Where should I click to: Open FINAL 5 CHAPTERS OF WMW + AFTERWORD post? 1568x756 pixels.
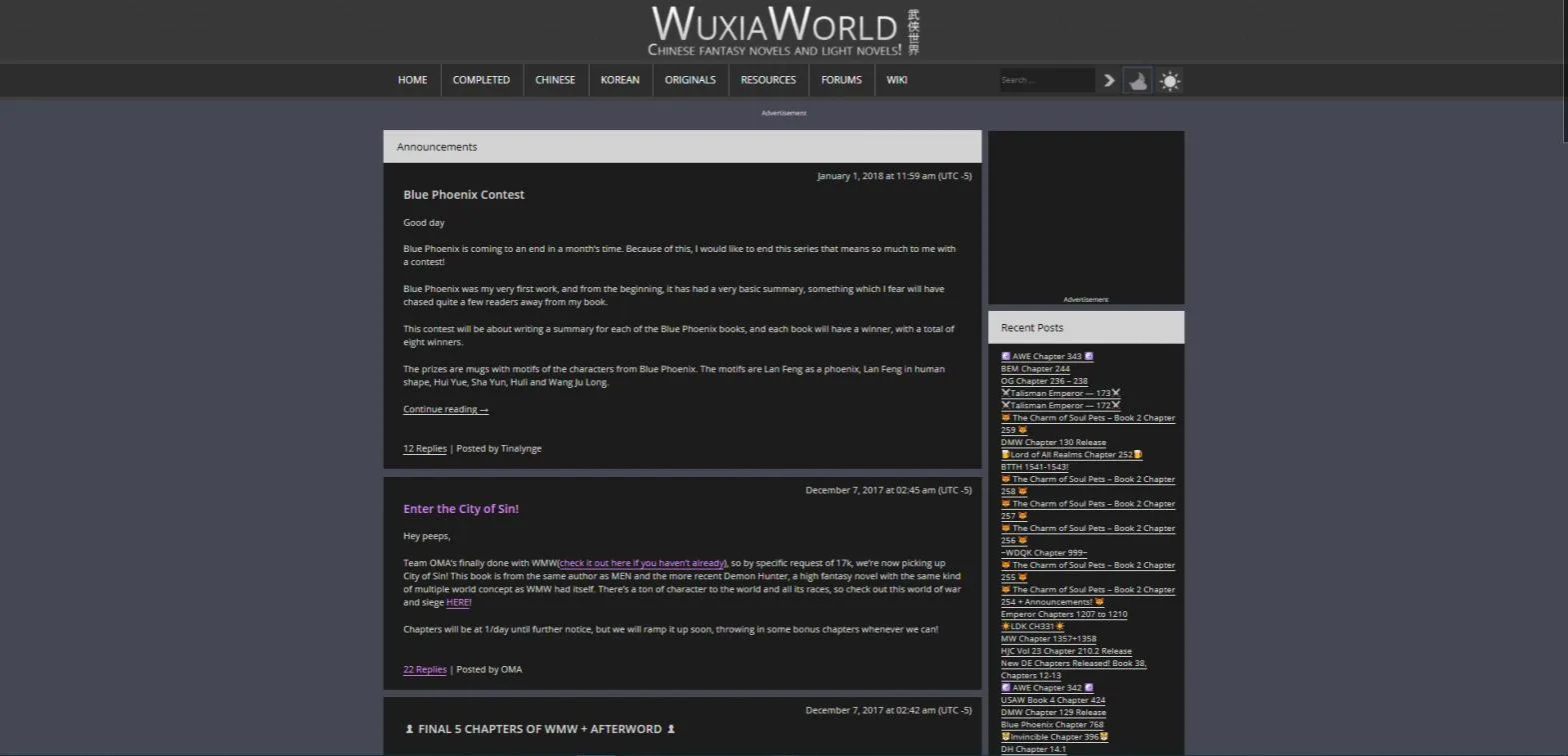click(540, 729)
